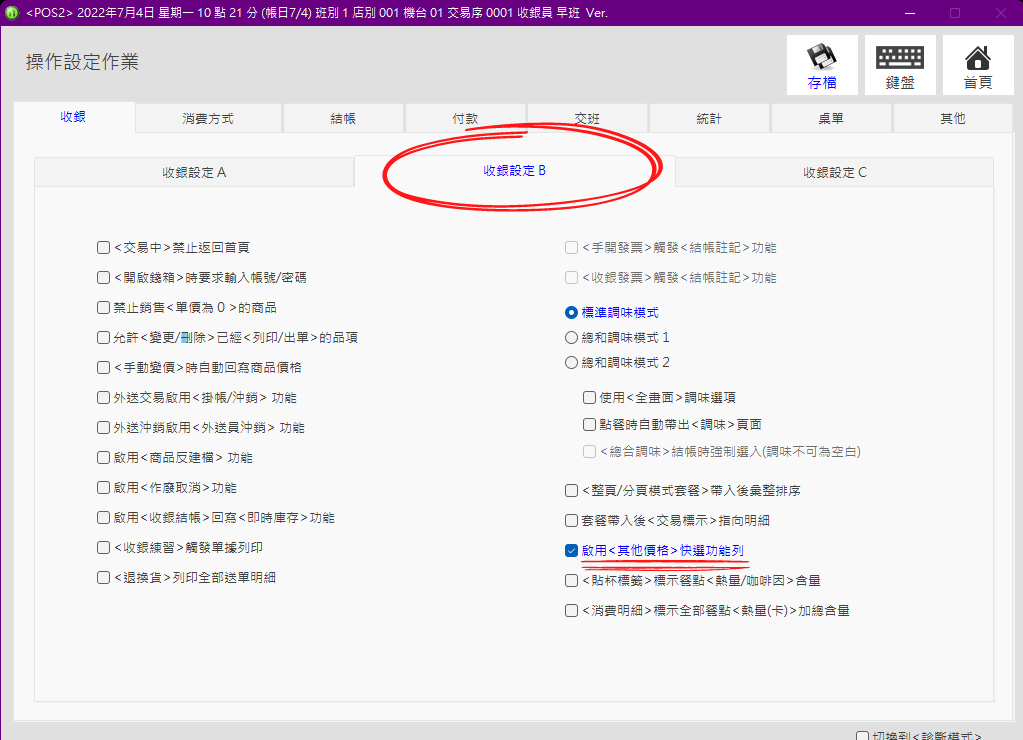Switch to the 桌單 tab

[831, 119]
